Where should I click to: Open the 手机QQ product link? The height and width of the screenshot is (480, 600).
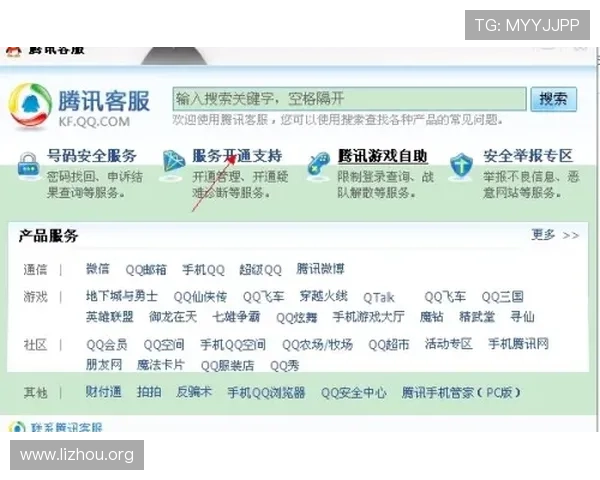[x=203, y=270]
